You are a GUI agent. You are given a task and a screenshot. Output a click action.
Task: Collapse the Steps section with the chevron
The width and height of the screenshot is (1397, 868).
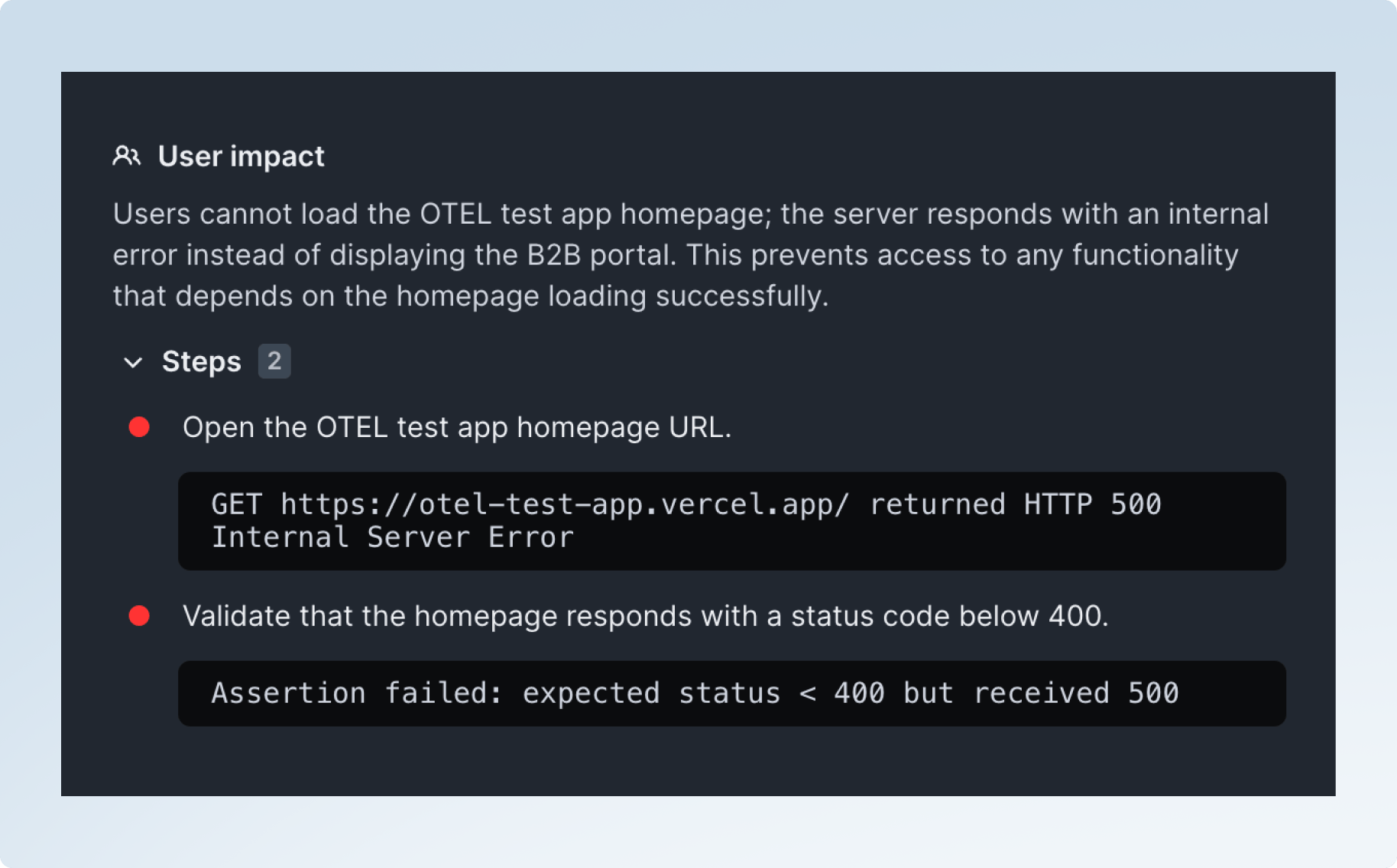[133, 362]
